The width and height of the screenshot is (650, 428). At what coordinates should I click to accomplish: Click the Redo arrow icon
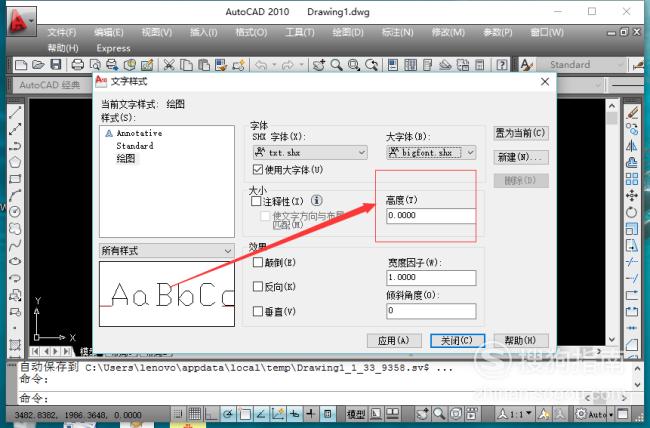[x=288, y=65]
